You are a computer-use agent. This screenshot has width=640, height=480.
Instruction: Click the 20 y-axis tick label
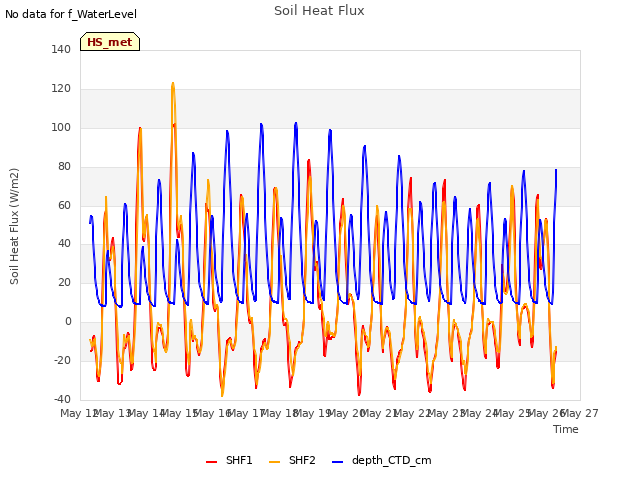click(64, 282)
